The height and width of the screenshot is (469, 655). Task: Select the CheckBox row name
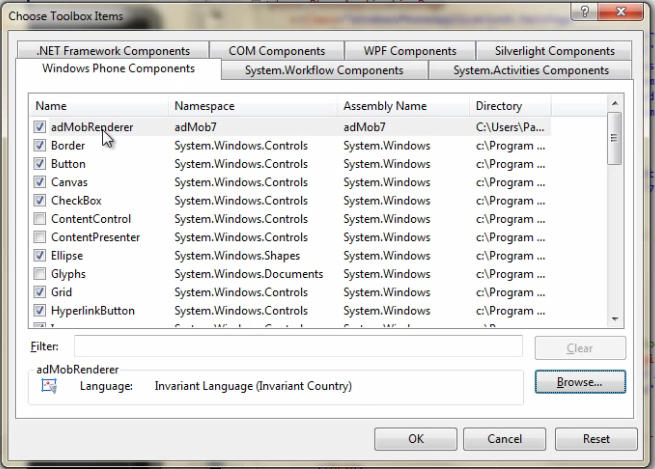coord(76,200)
